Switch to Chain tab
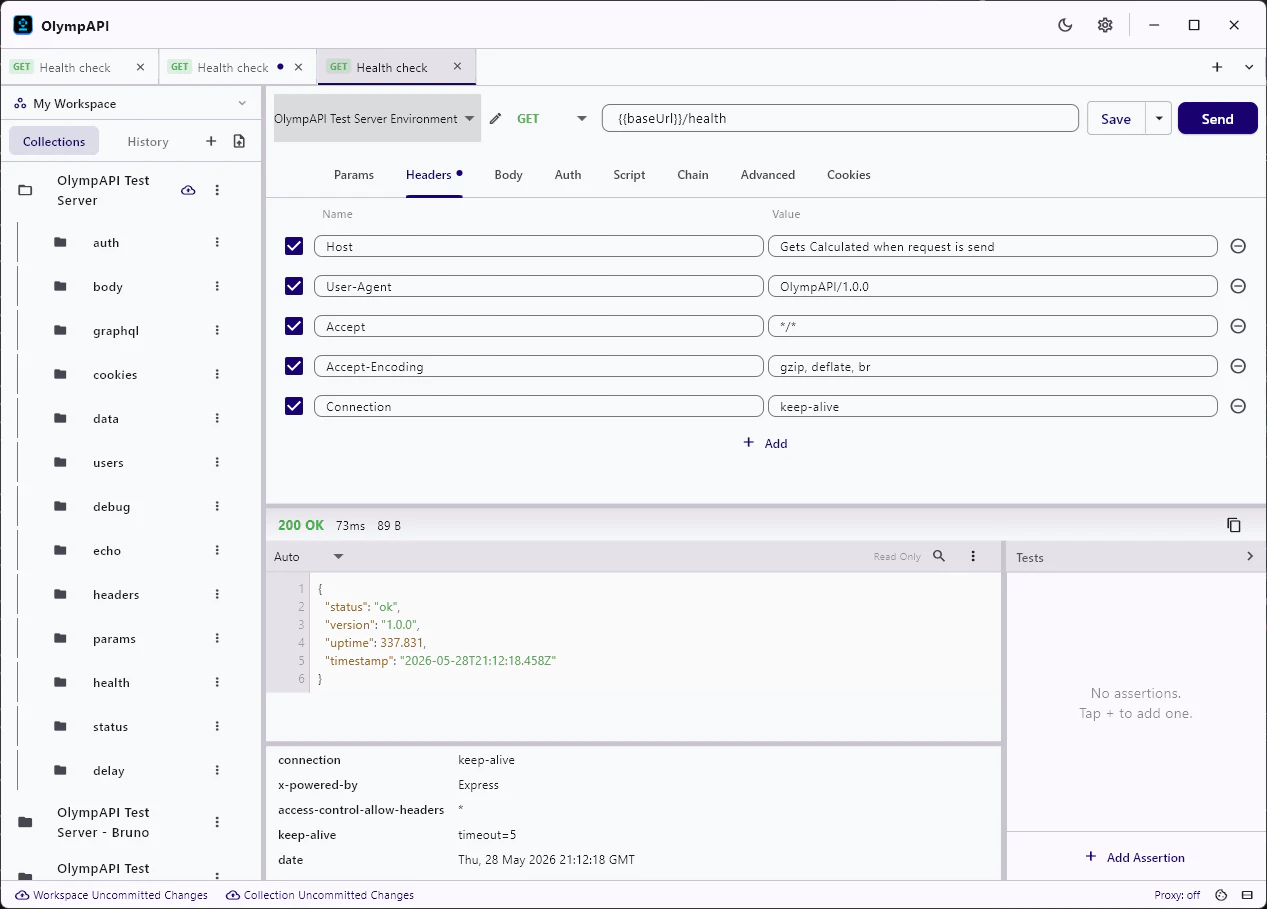The image size is (1267, 909). coord(693,174)
